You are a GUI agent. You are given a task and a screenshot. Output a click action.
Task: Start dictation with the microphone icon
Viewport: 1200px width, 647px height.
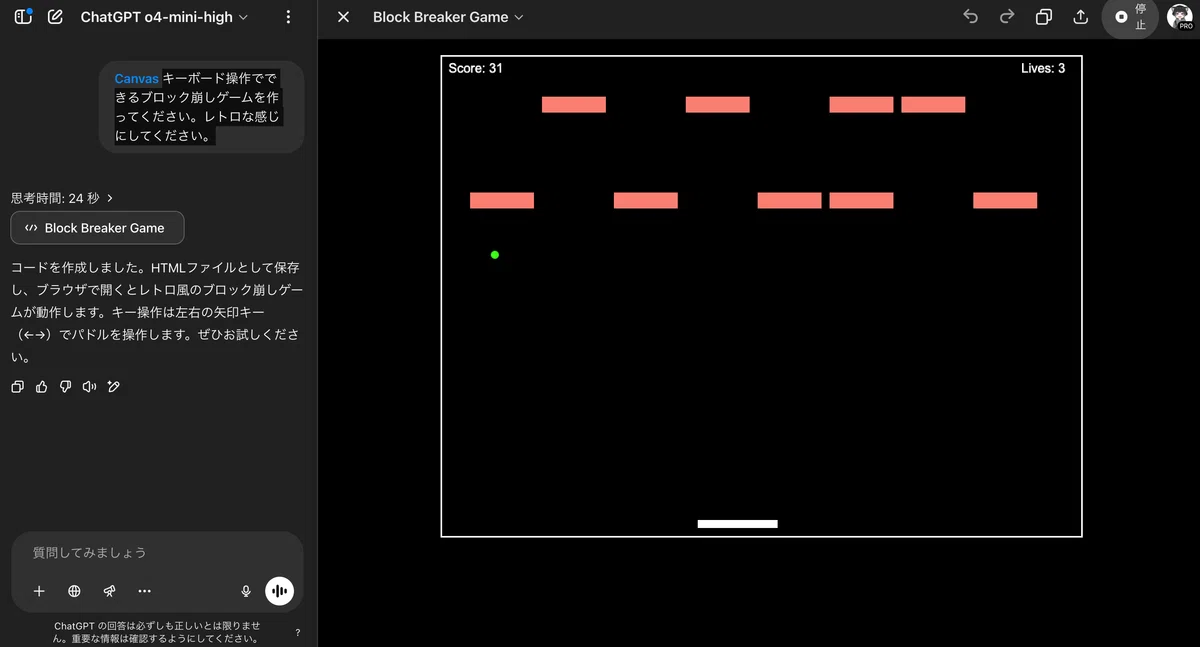pyautogui.click(x=246, y=591)
